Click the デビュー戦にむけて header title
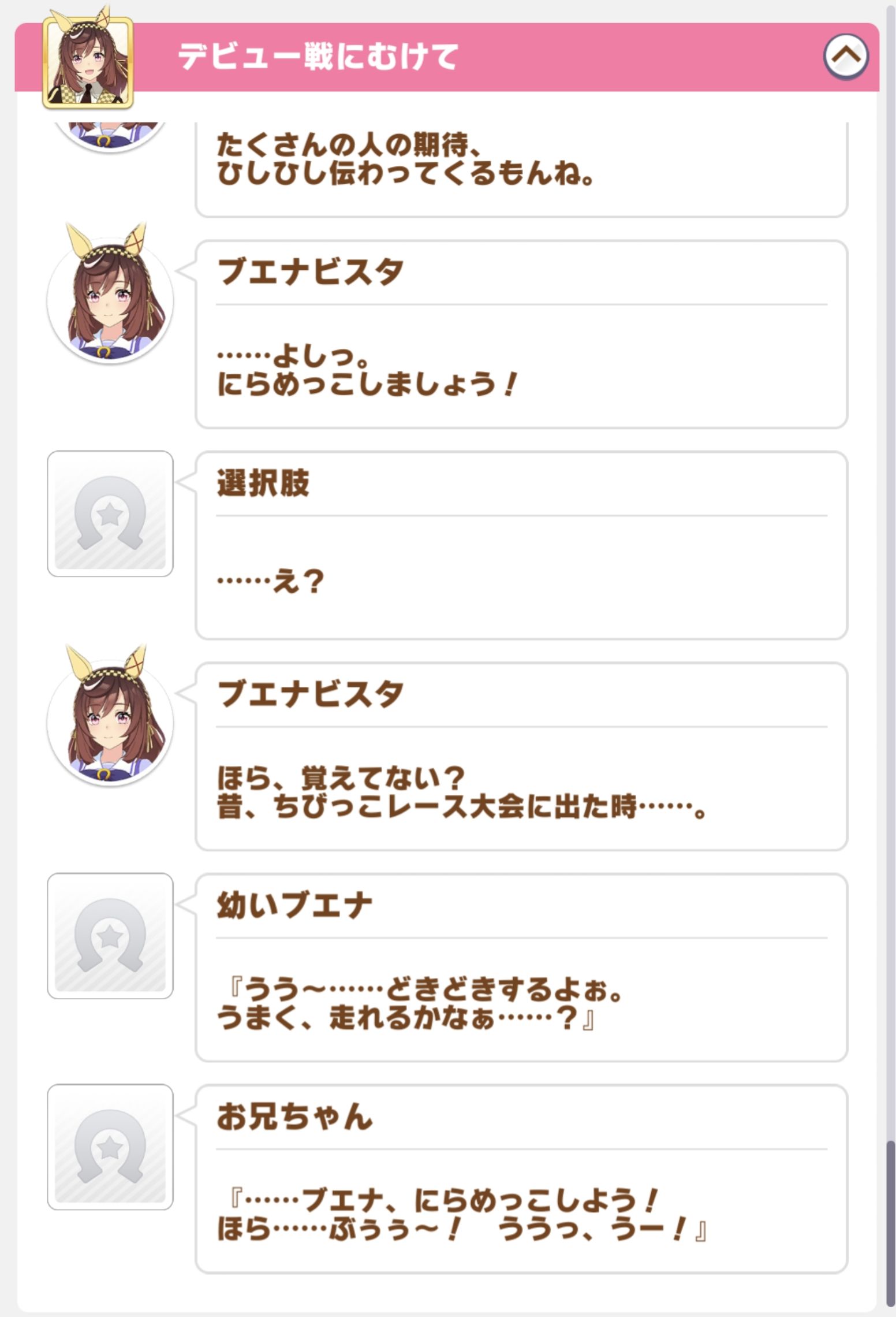 coord(318,57)
